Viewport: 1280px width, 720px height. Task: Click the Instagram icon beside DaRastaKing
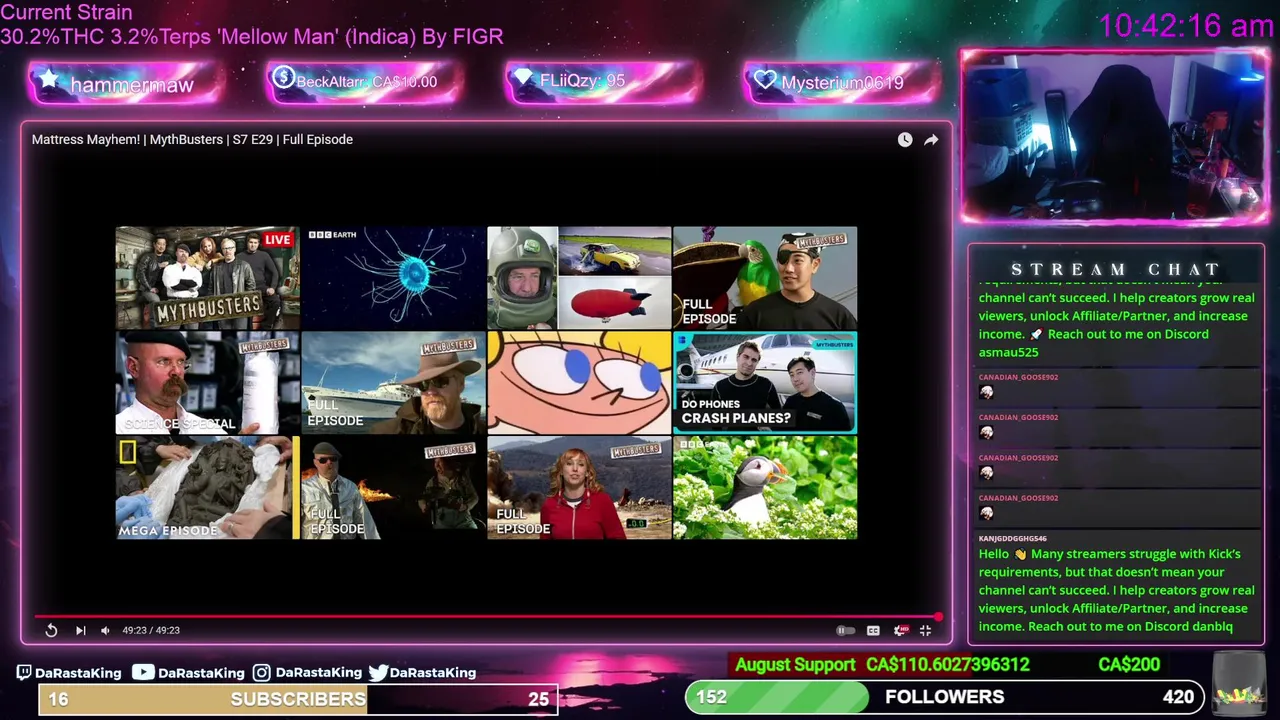(262, 673)
